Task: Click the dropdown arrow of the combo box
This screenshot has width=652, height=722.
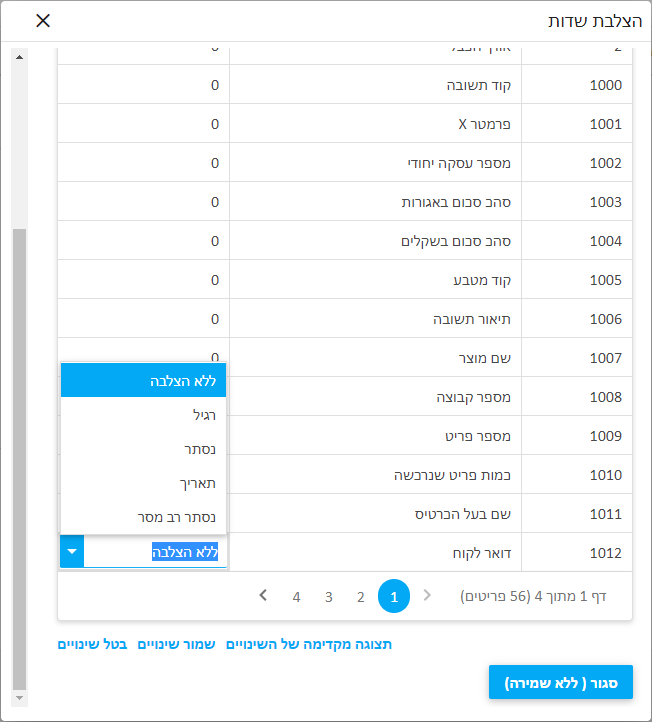Action: 72,552
